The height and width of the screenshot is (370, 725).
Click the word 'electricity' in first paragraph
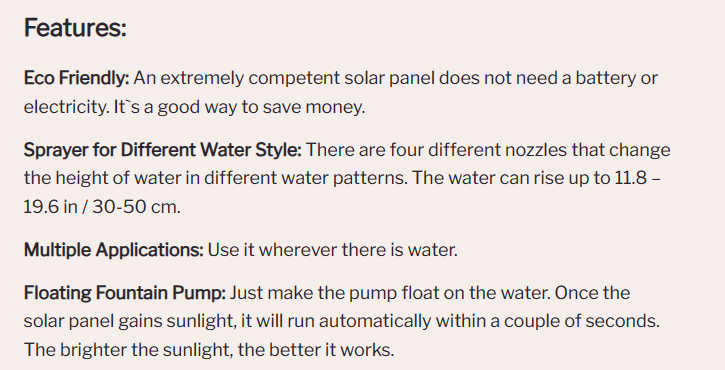(x=67, y=107)
